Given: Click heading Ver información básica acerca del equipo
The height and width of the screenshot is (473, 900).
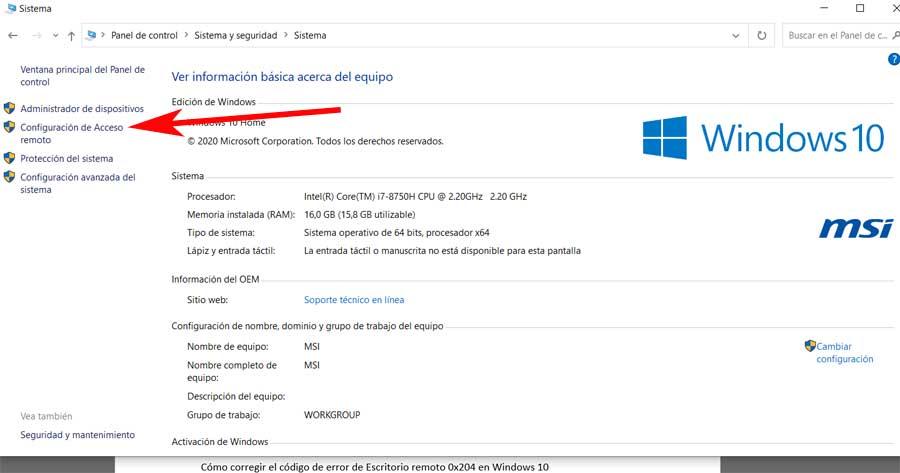Looking at the screenshot, I should (282, 77).
